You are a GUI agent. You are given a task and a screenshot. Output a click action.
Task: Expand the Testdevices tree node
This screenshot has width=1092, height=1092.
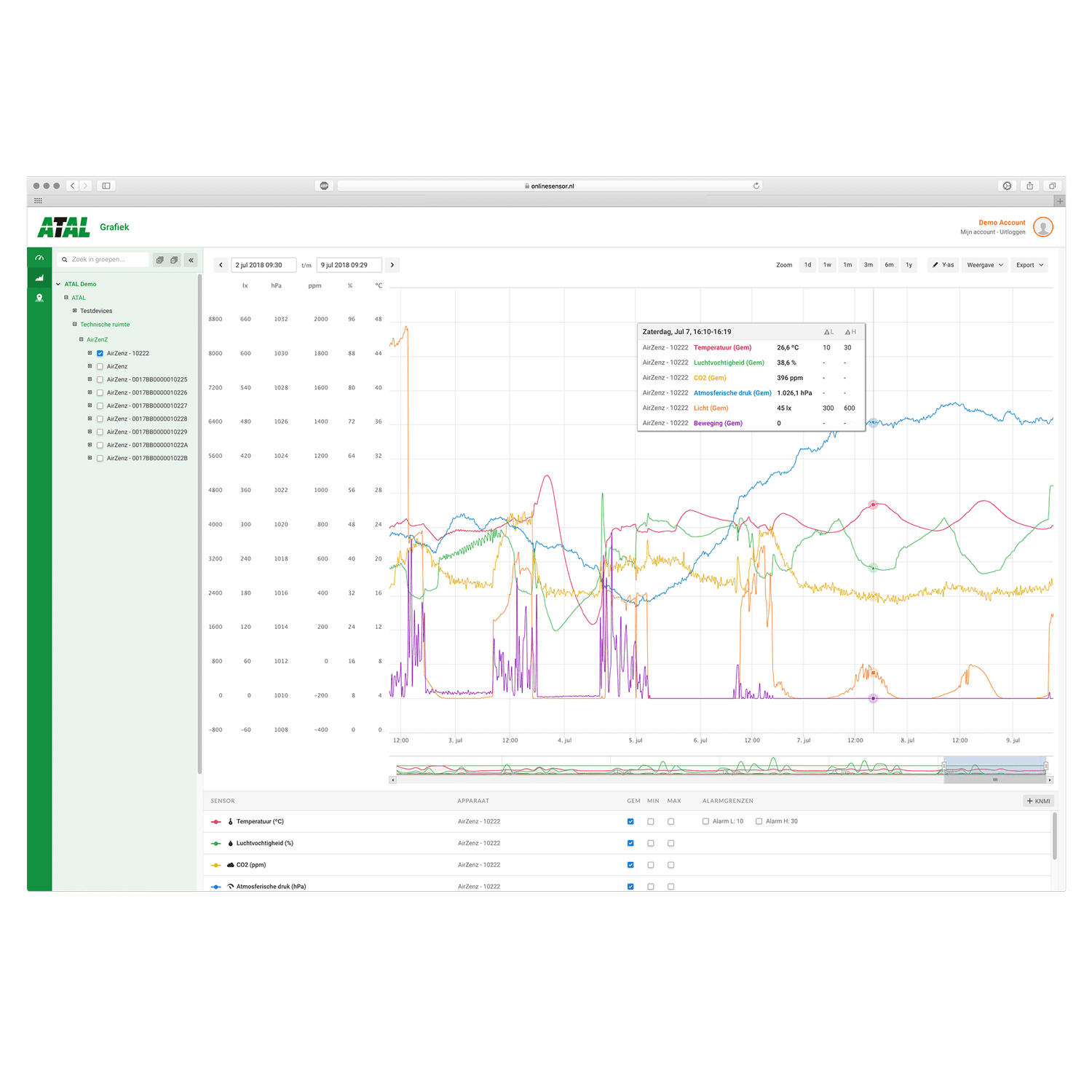click(74, 311)
